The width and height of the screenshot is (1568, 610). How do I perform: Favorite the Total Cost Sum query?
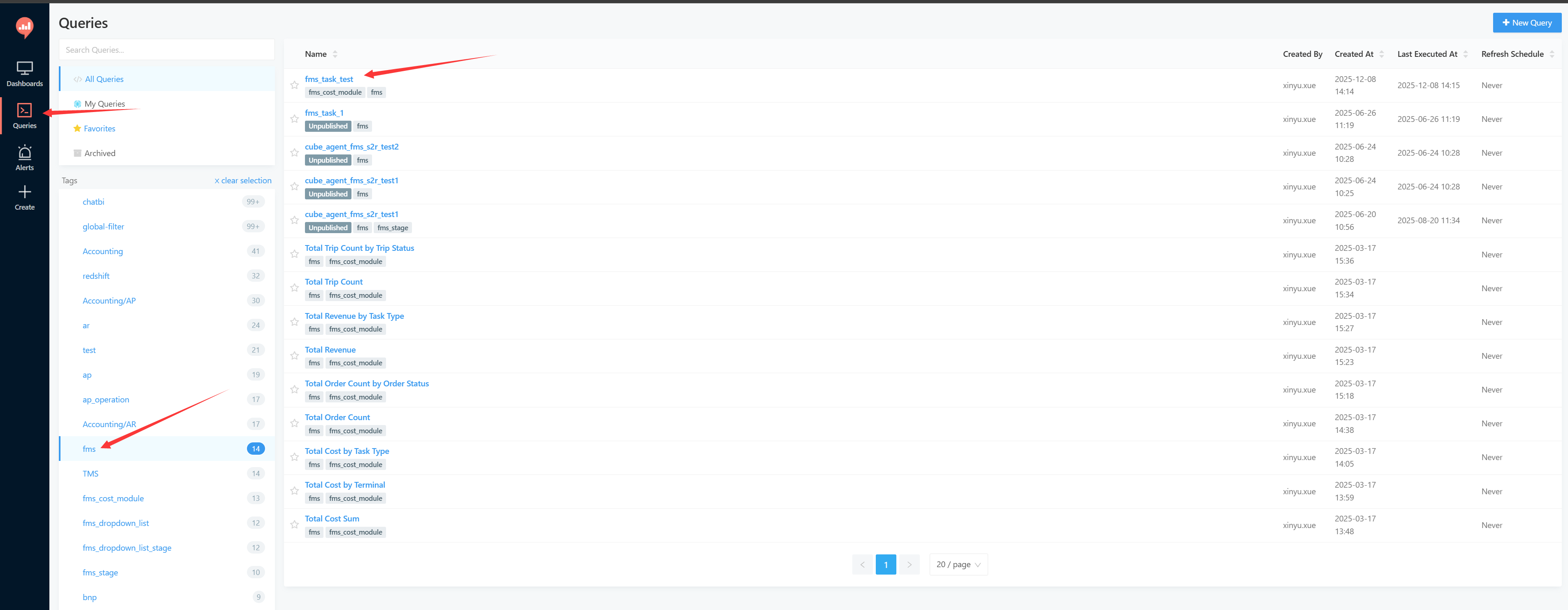tap(294, 525)
